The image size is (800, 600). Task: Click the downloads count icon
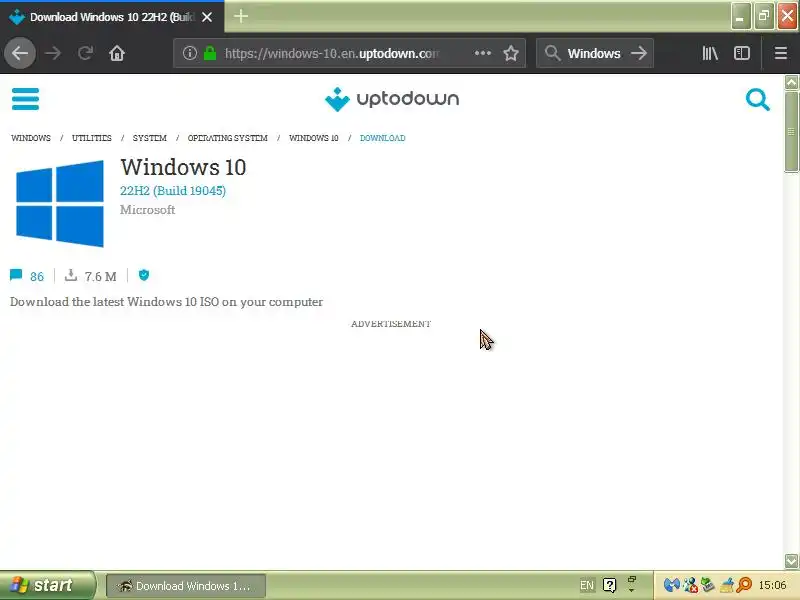tap(71, 276)
